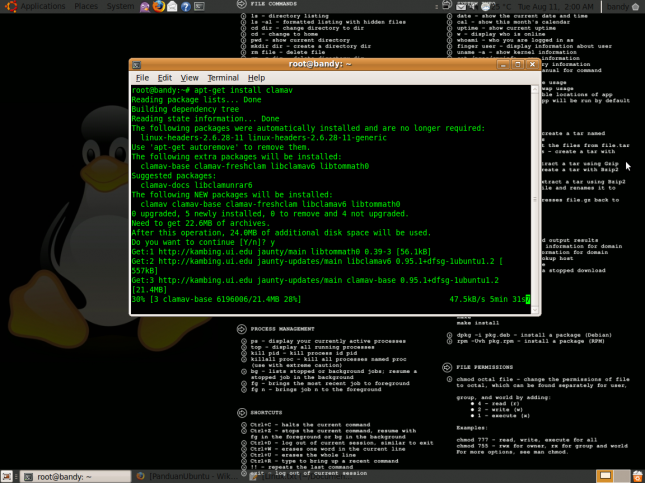Image resolution: width=645 pixels, height=483 pixels.
Task: Click 'The following NEW packages will be installed' line
Action: point(232,195)
